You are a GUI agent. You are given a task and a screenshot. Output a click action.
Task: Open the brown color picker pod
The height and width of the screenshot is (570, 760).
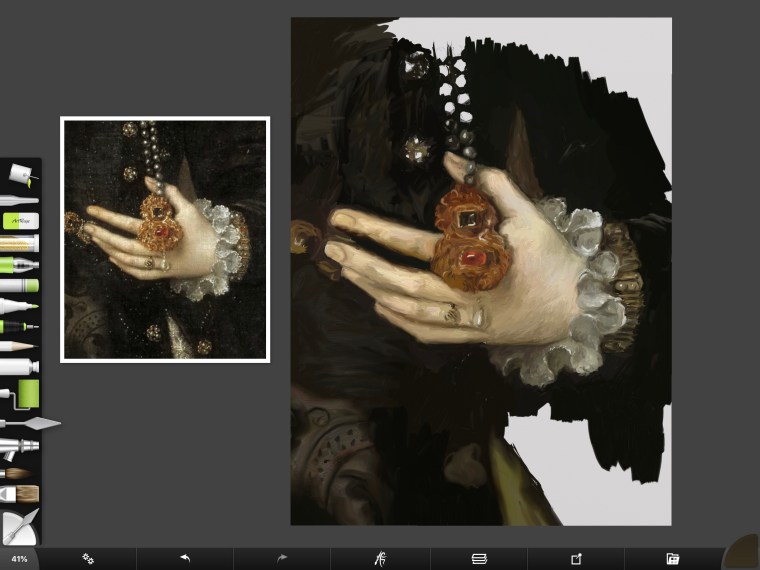(742, 553)
